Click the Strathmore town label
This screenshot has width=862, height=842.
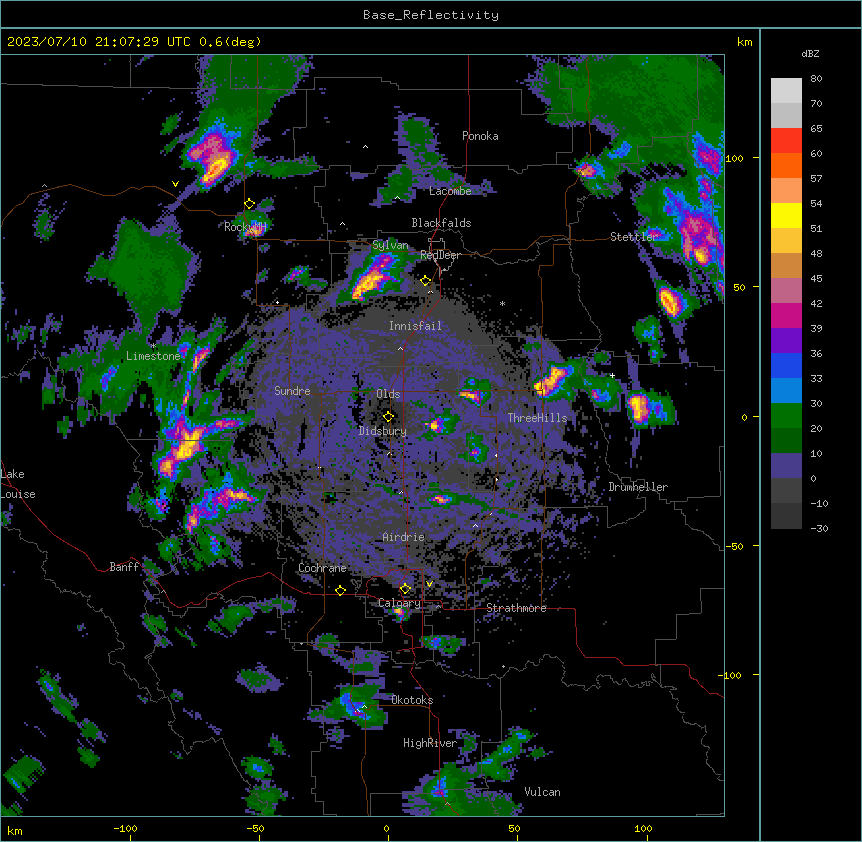coord(516,608)
